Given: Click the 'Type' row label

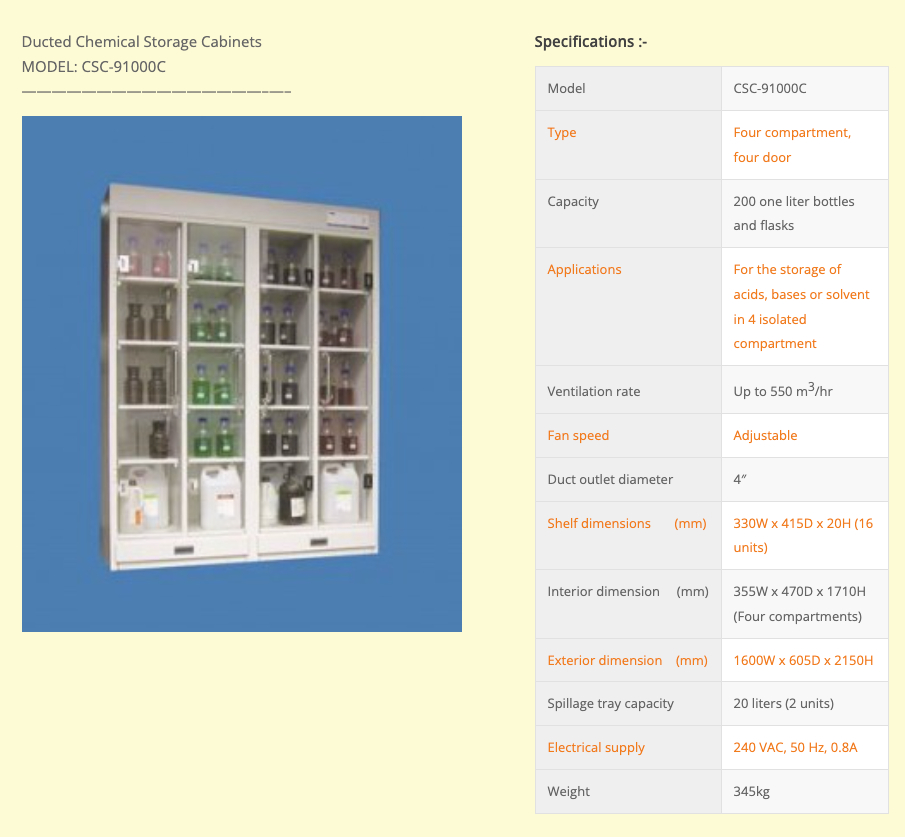Looking at the screenshot, I should (x=562, y=133).
